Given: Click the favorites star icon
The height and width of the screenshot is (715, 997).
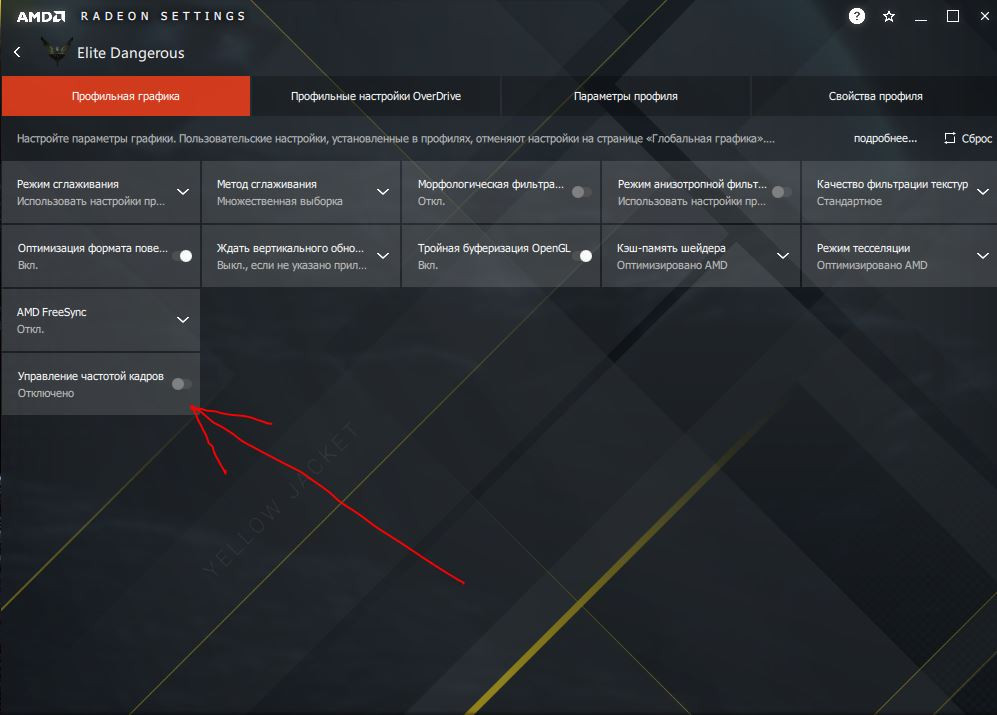Looking at the screenshot, I should [889, 17].
